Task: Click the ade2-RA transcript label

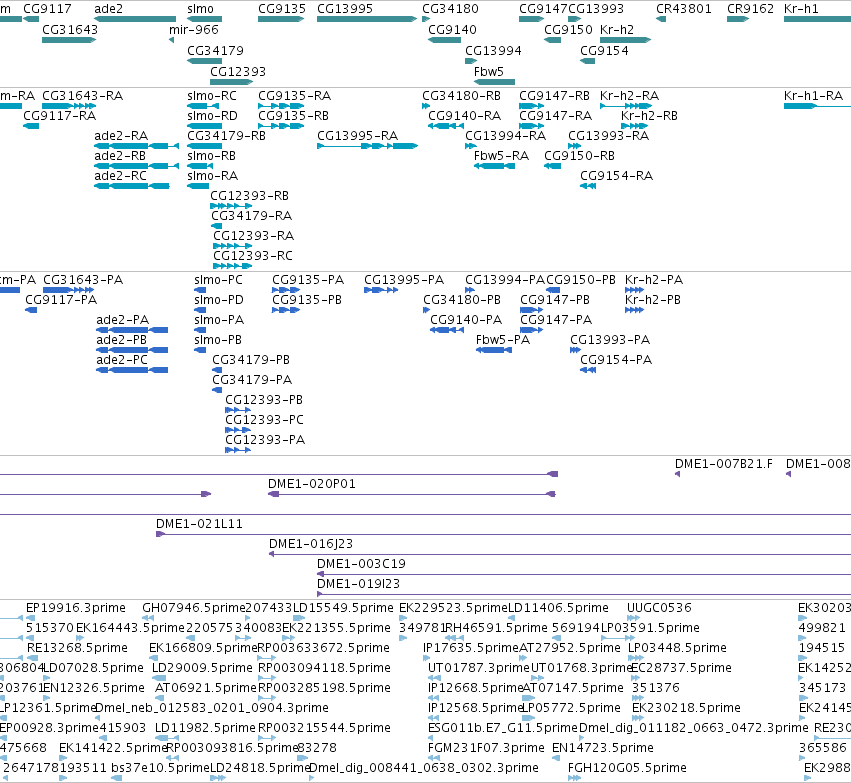Action: (x=121, y=136)
